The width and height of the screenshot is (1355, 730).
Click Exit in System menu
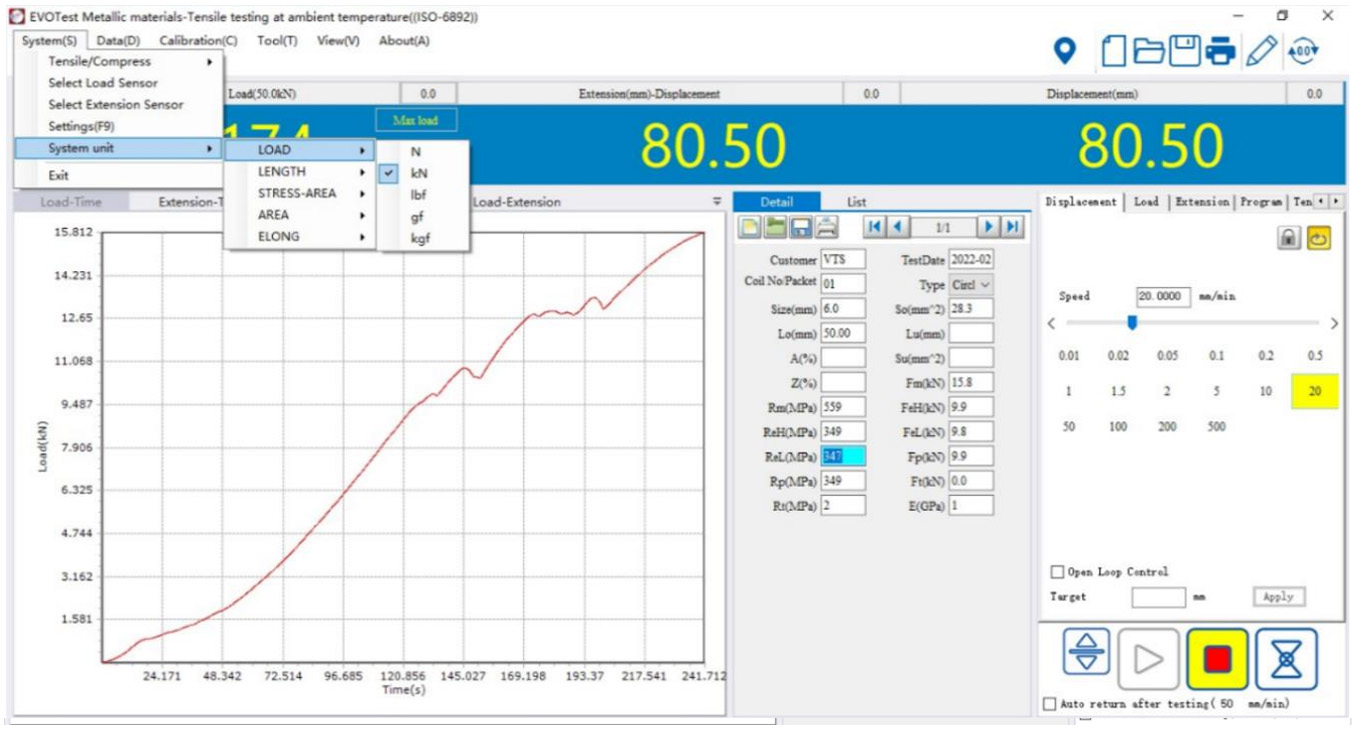[119, 175]
